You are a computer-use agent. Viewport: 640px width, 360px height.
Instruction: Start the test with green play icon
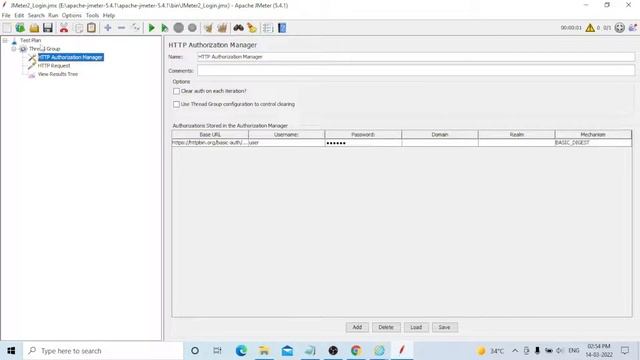tap(151, 28)
